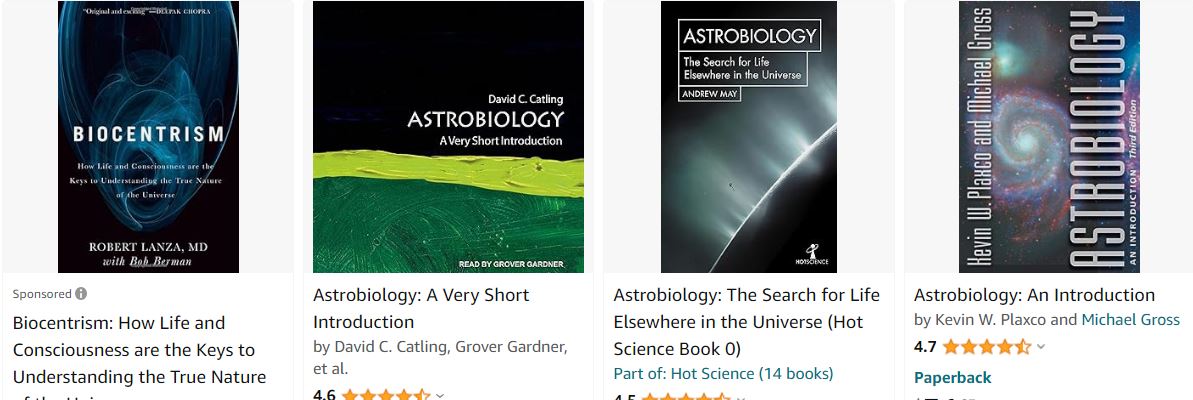Expand rating chevron beside the 4.5 stars
The width and height of the screenshot is (1193, 400).
740,397
